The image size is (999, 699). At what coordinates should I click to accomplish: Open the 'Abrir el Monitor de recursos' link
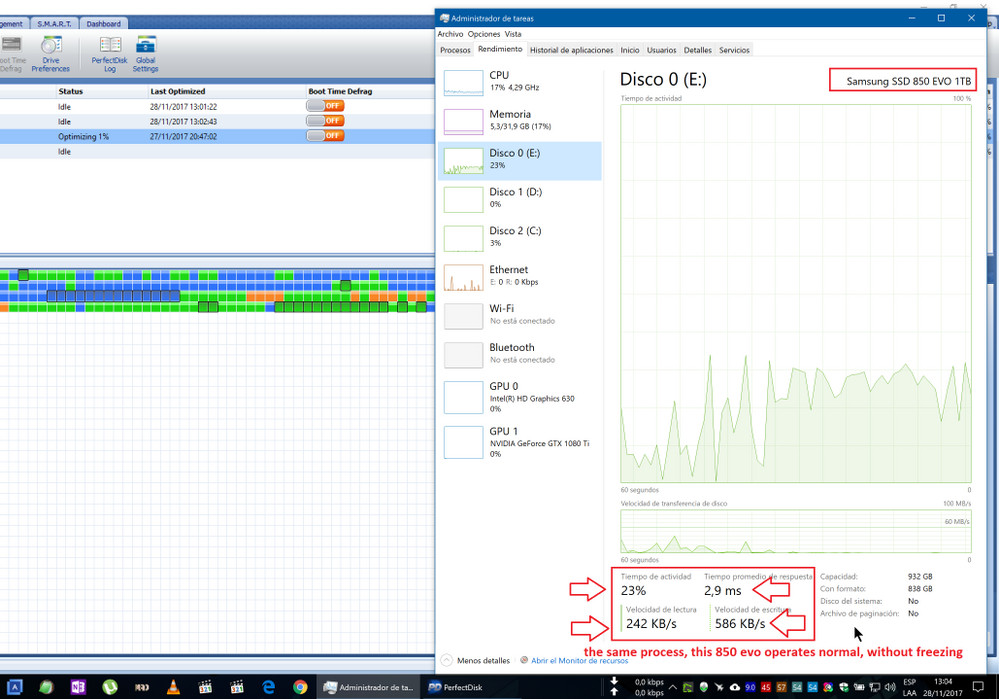coord(579,661)
